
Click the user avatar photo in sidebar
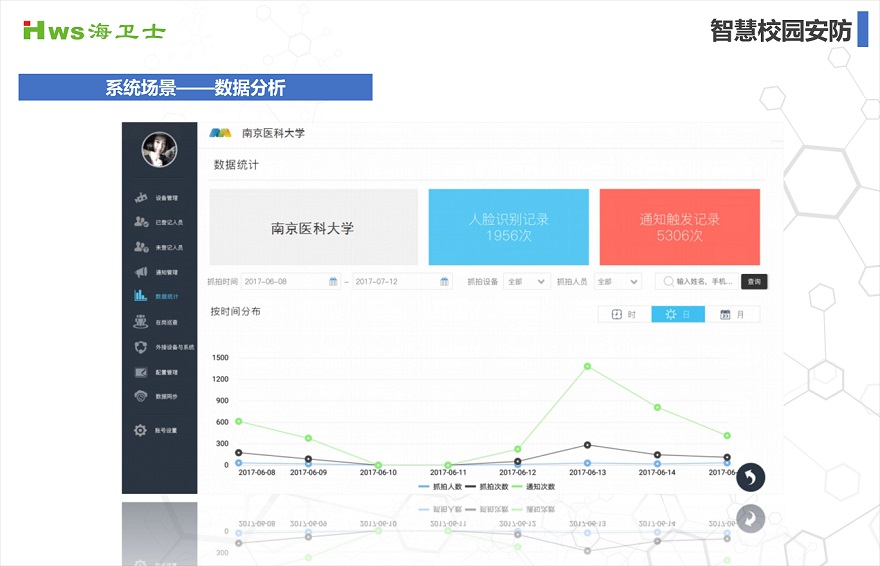pos(159,150)
